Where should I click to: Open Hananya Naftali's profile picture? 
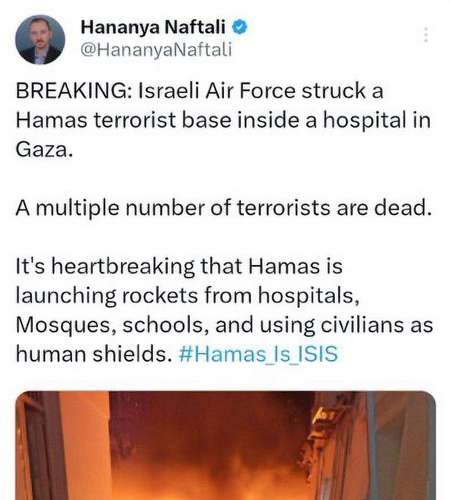pyautogui.click(x=40, y=39)
